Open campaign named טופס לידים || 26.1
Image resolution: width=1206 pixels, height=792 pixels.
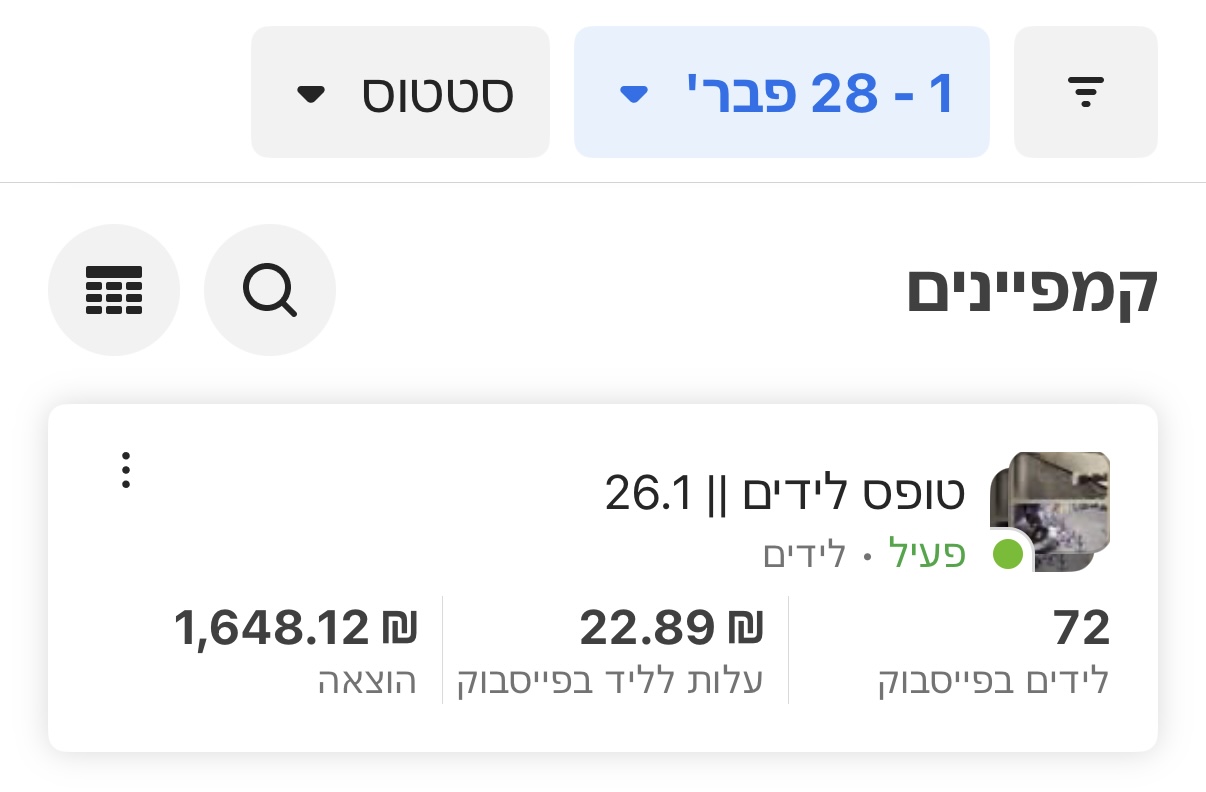[x=786, y=491]
